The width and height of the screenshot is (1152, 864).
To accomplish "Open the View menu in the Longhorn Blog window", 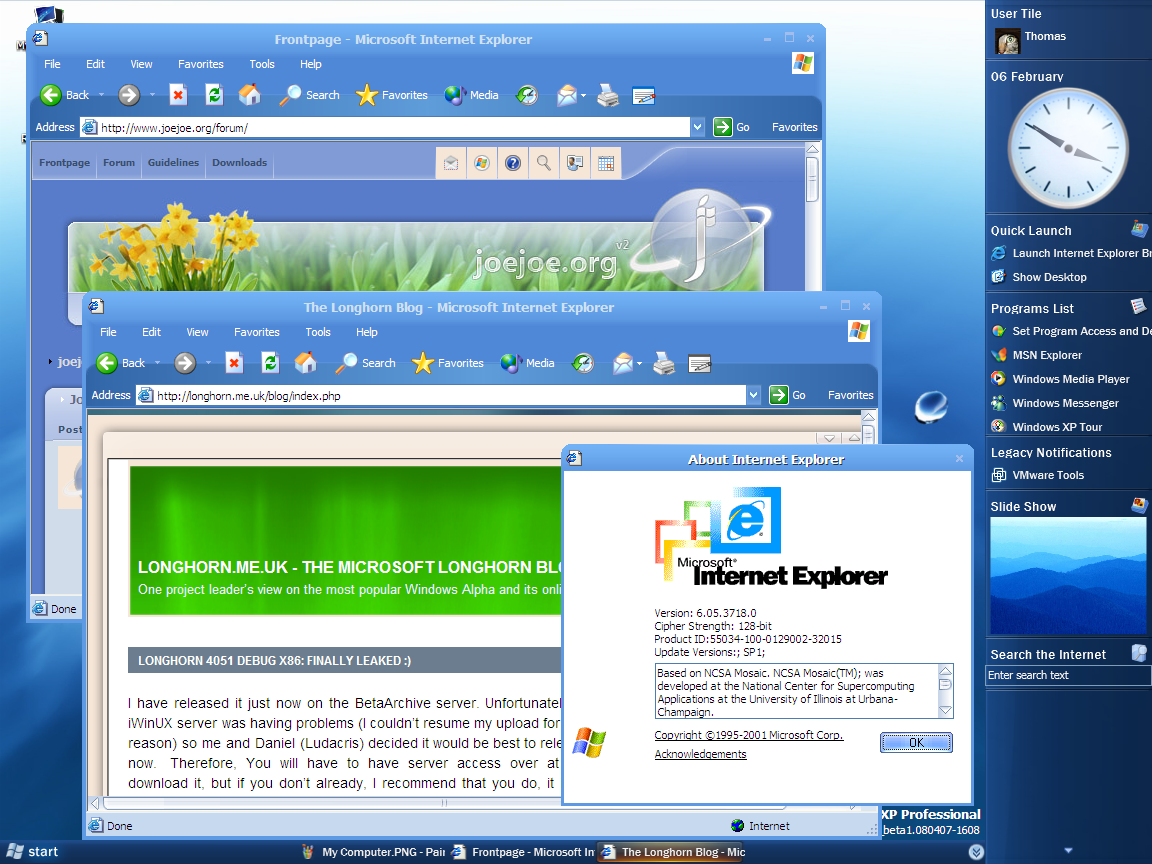I will (197, 332).
